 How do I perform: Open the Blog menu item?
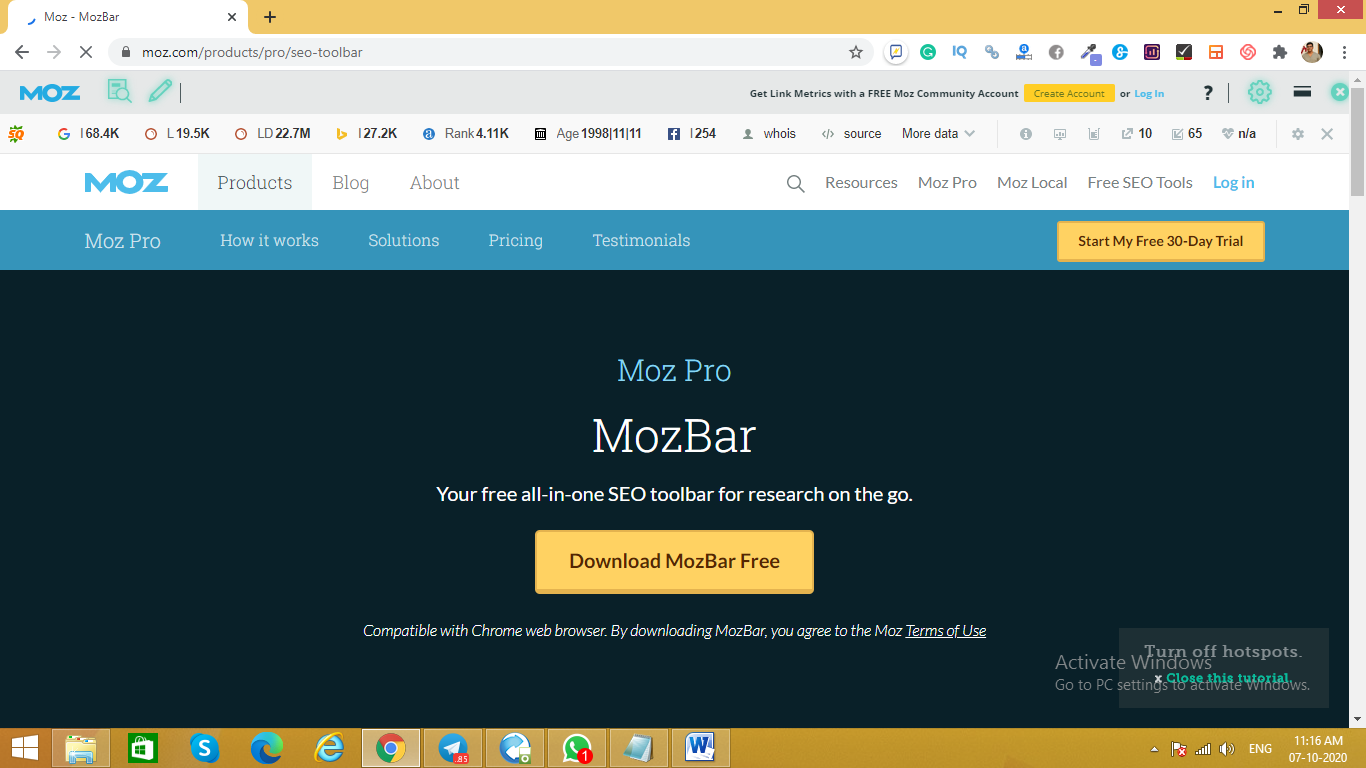click(351, 182)
